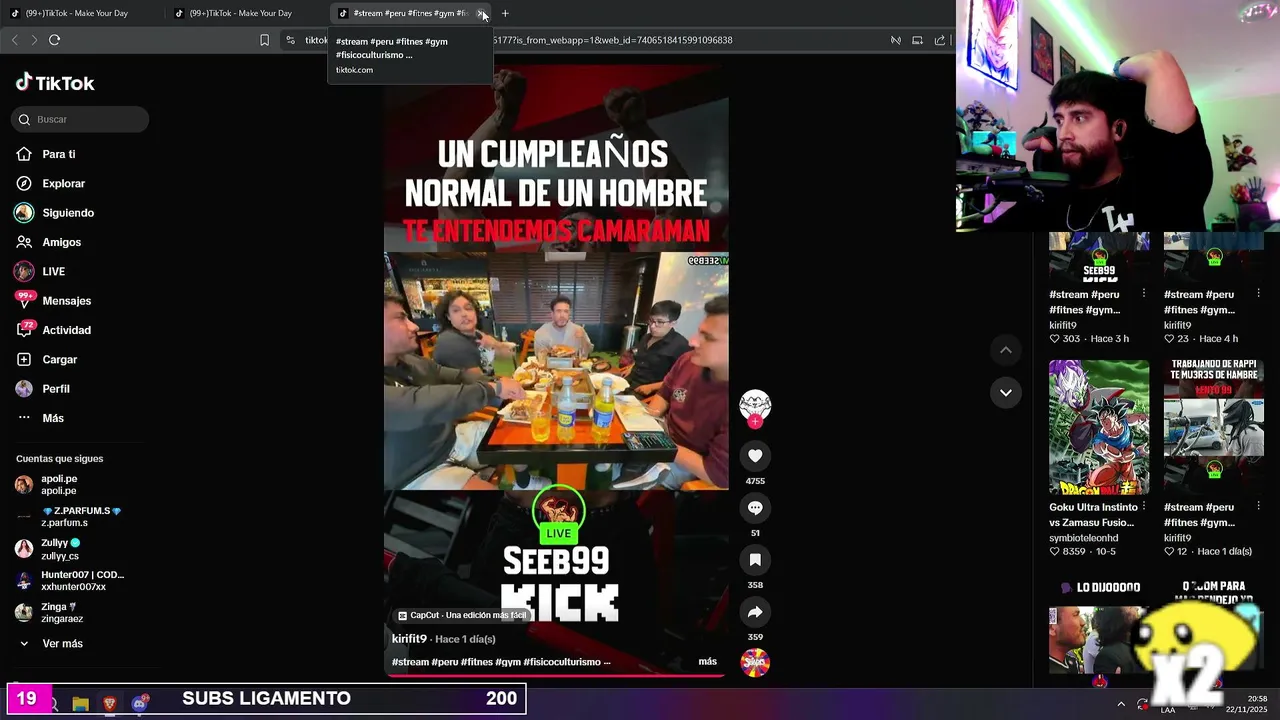Like the video with heart icon
Screen dimensions: 1280x720
click(755, 456)
